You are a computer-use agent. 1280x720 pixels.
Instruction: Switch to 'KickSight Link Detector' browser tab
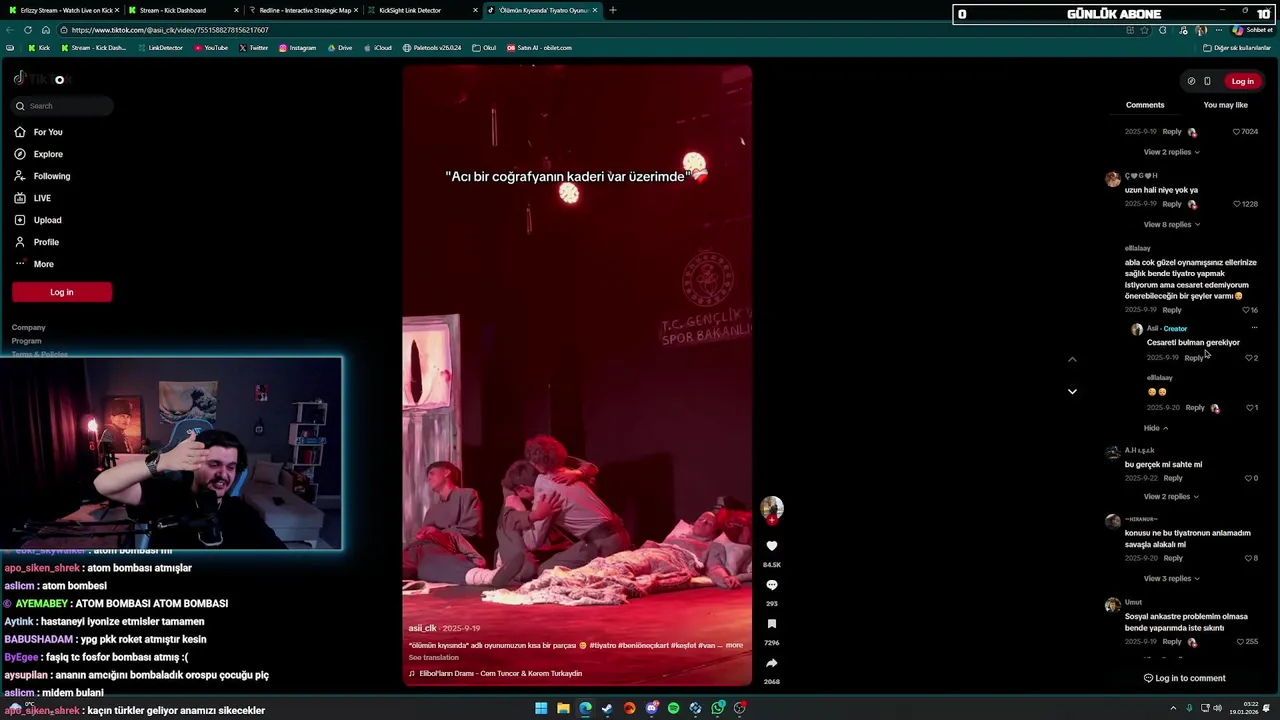tap(422, 10)
